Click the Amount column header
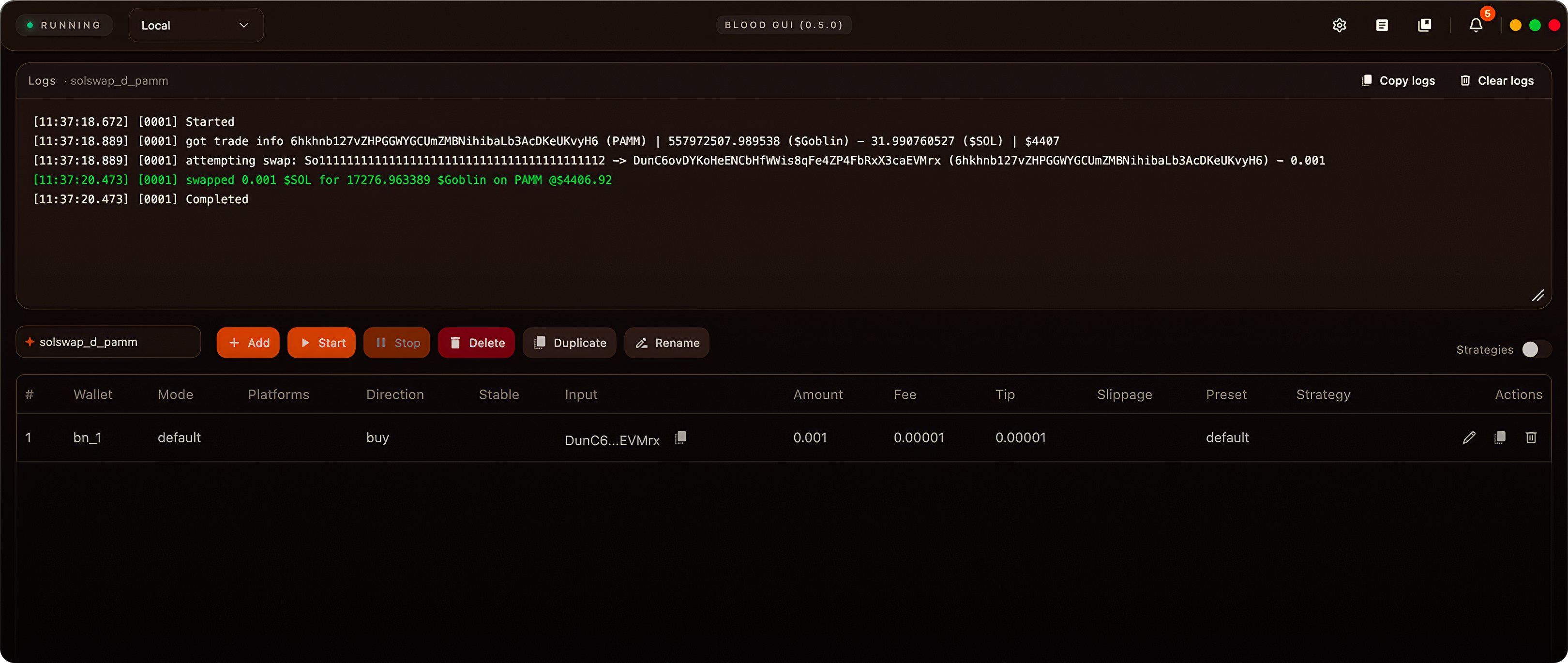The width and height of the screenshot is (1568, 663). click(818, 394)
